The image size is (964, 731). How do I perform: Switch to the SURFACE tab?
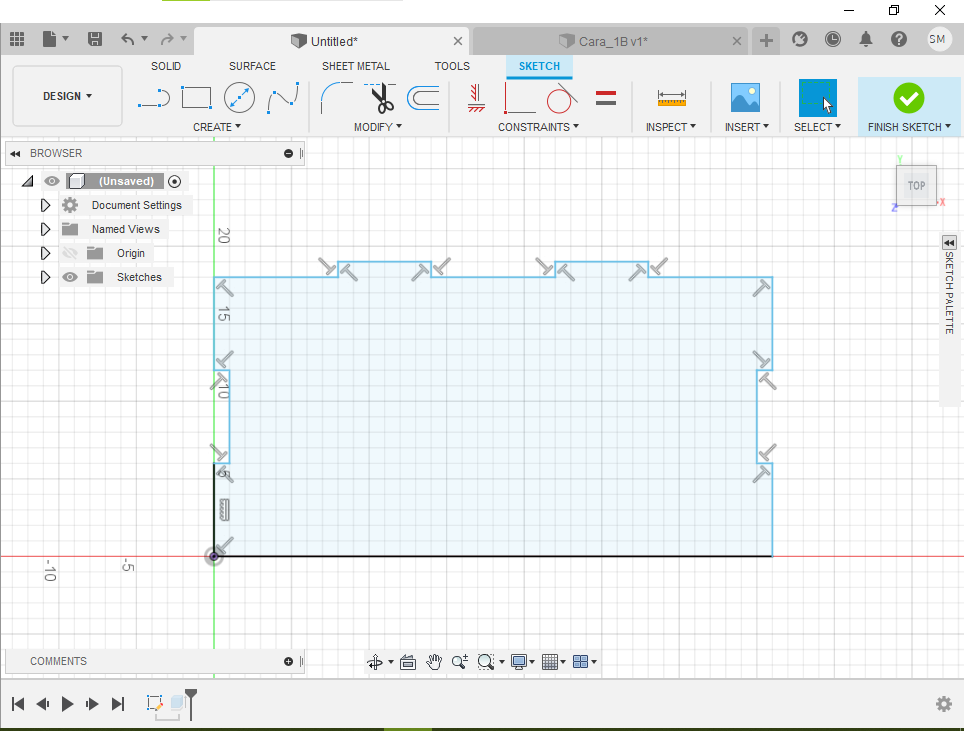[x=252, y=66]
